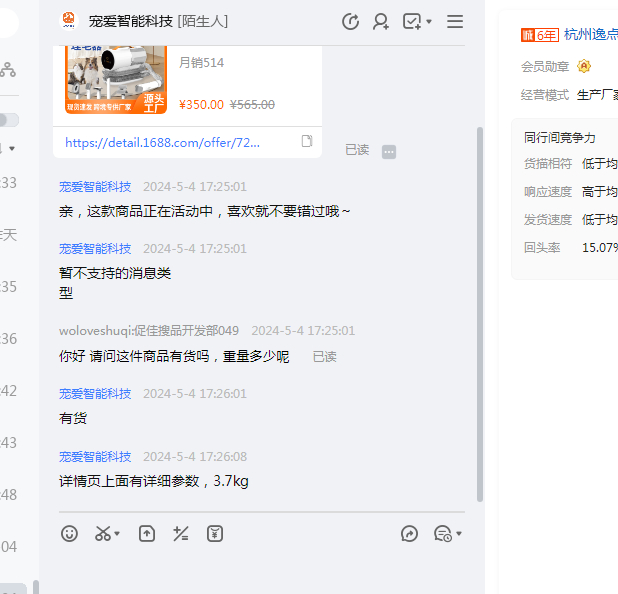Click the message text 有货
Viewport: 618px width, 594px height.
tap(73, 418)
